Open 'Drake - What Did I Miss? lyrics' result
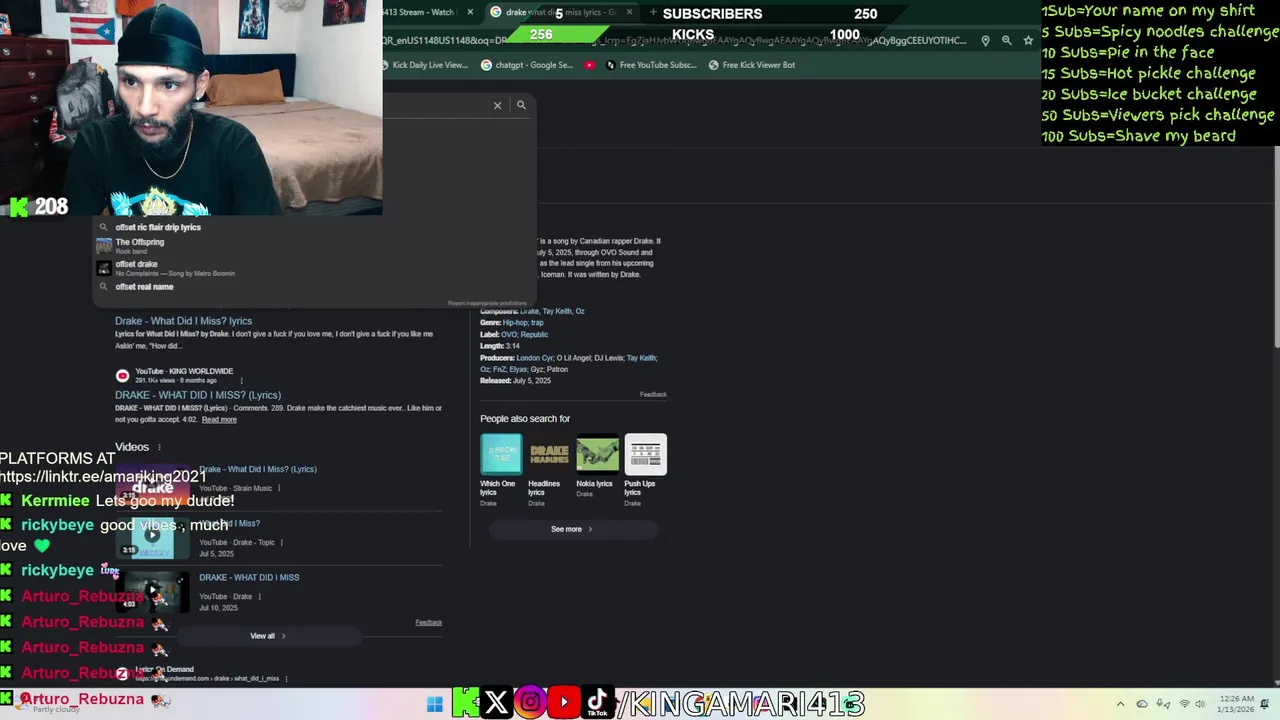This screenshot has width=1280, height=720. pyautogui.click(x=183, y=321)
